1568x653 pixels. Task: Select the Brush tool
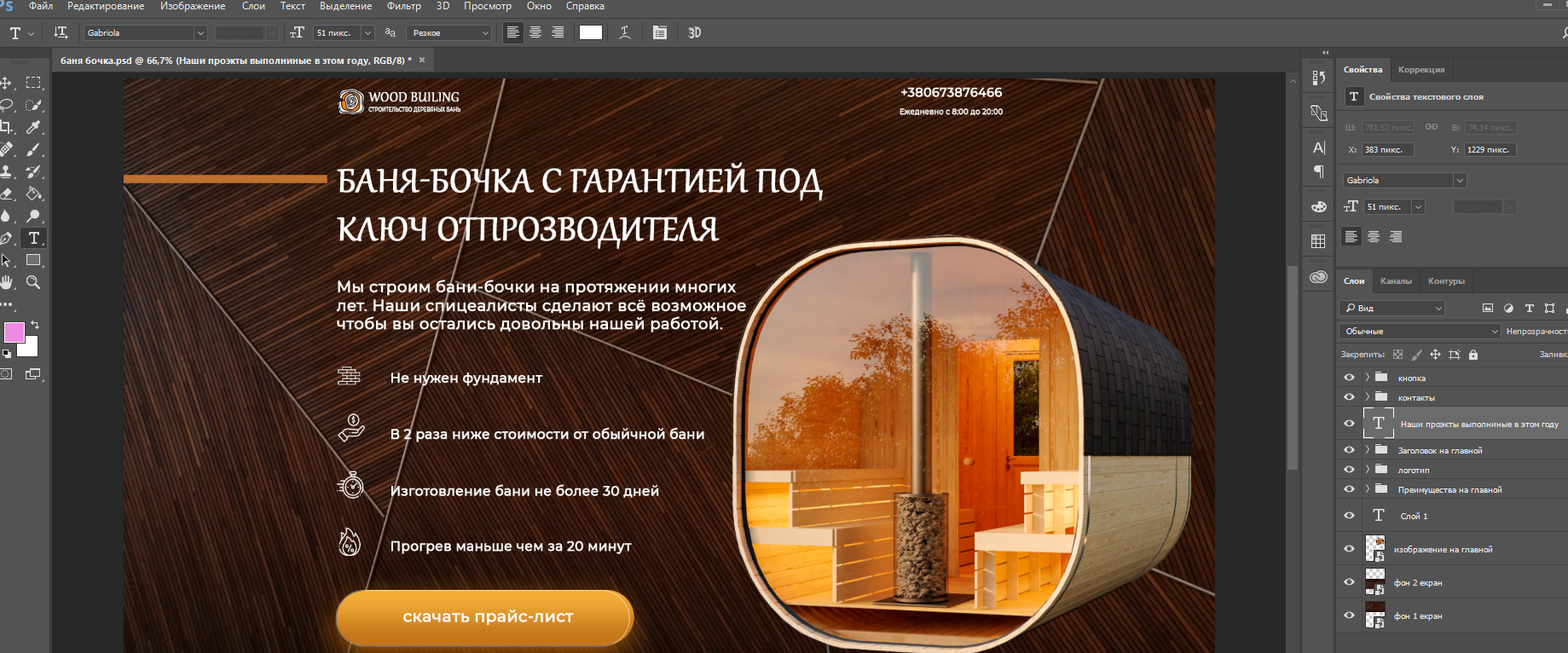point(34,149)
